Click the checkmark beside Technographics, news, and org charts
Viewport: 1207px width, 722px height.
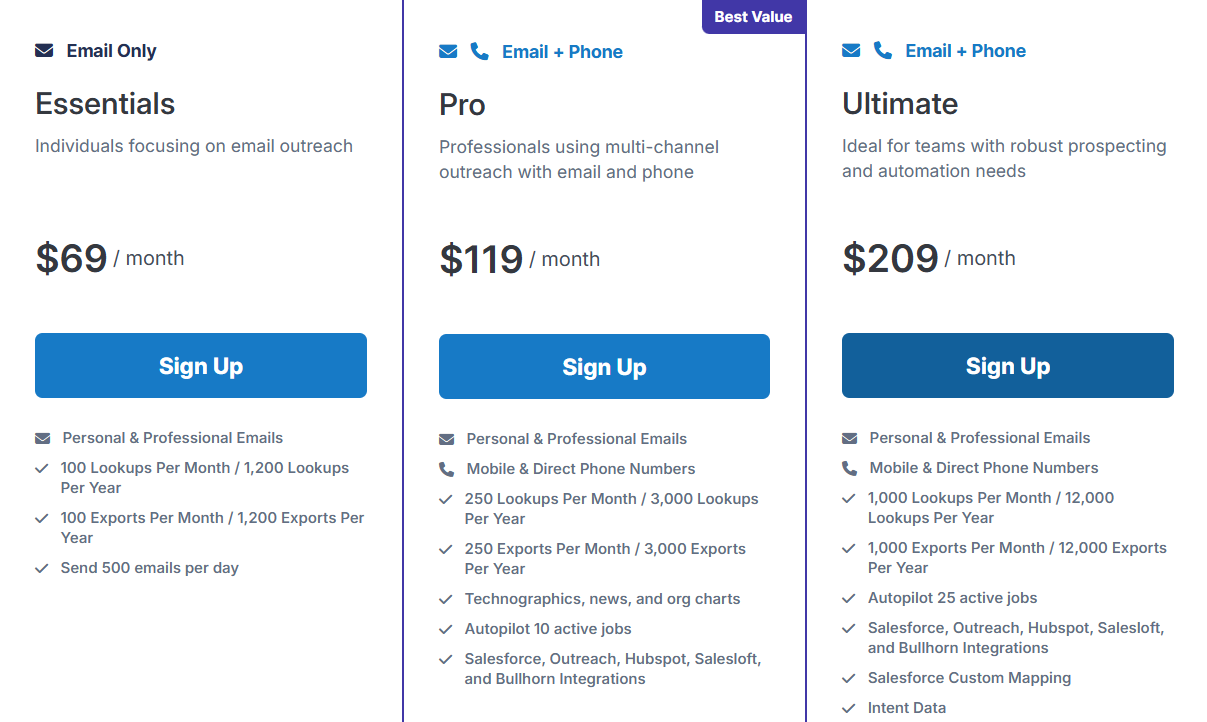click(x=445, y=599)
